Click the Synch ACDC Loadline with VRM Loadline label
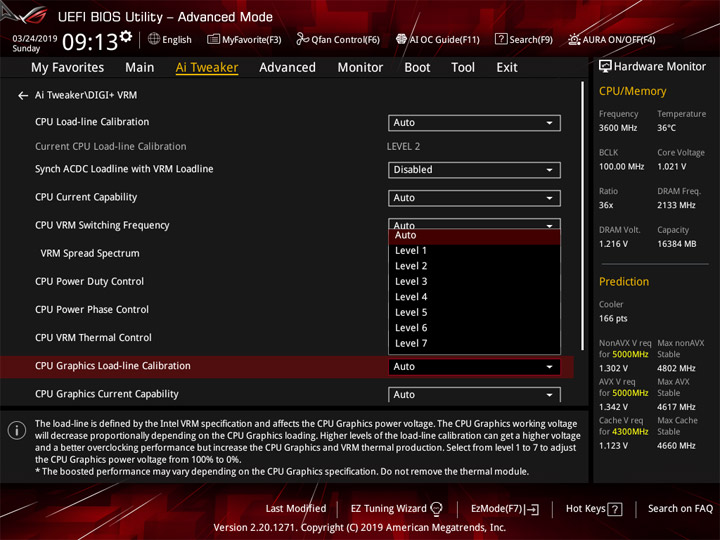Screen dimensions: 720x540 [124, 169]
